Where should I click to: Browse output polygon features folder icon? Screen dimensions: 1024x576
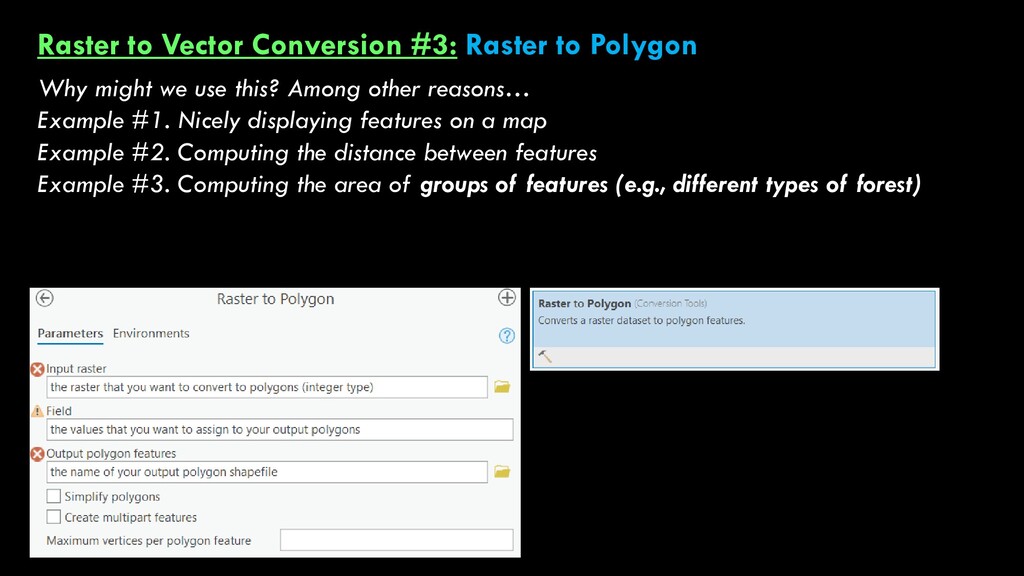(502, 472)
